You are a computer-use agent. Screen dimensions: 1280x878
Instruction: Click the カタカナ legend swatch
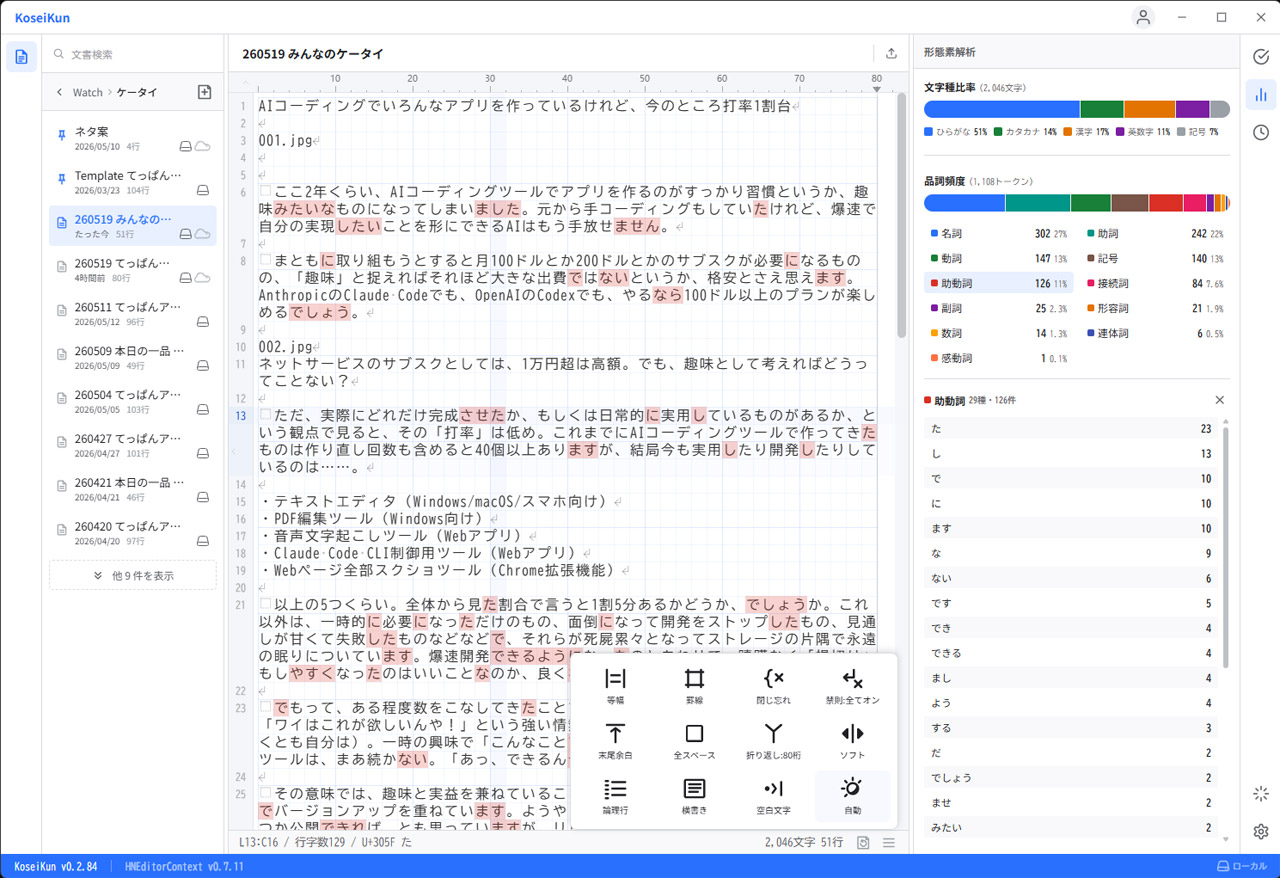point(998,132)
